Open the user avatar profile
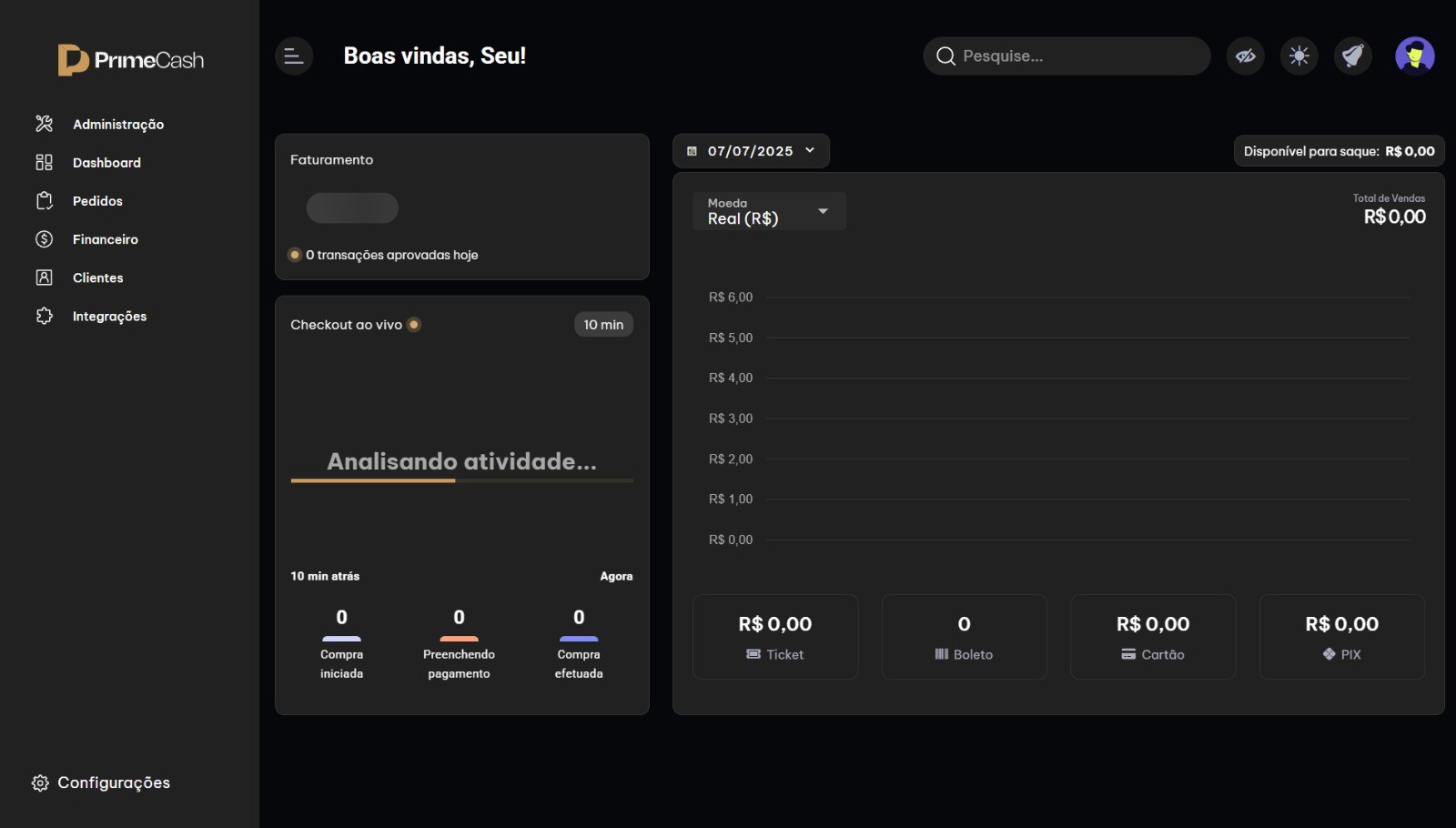Image resolution: width=1456 pixels, height=828 pixels. 1416,56
